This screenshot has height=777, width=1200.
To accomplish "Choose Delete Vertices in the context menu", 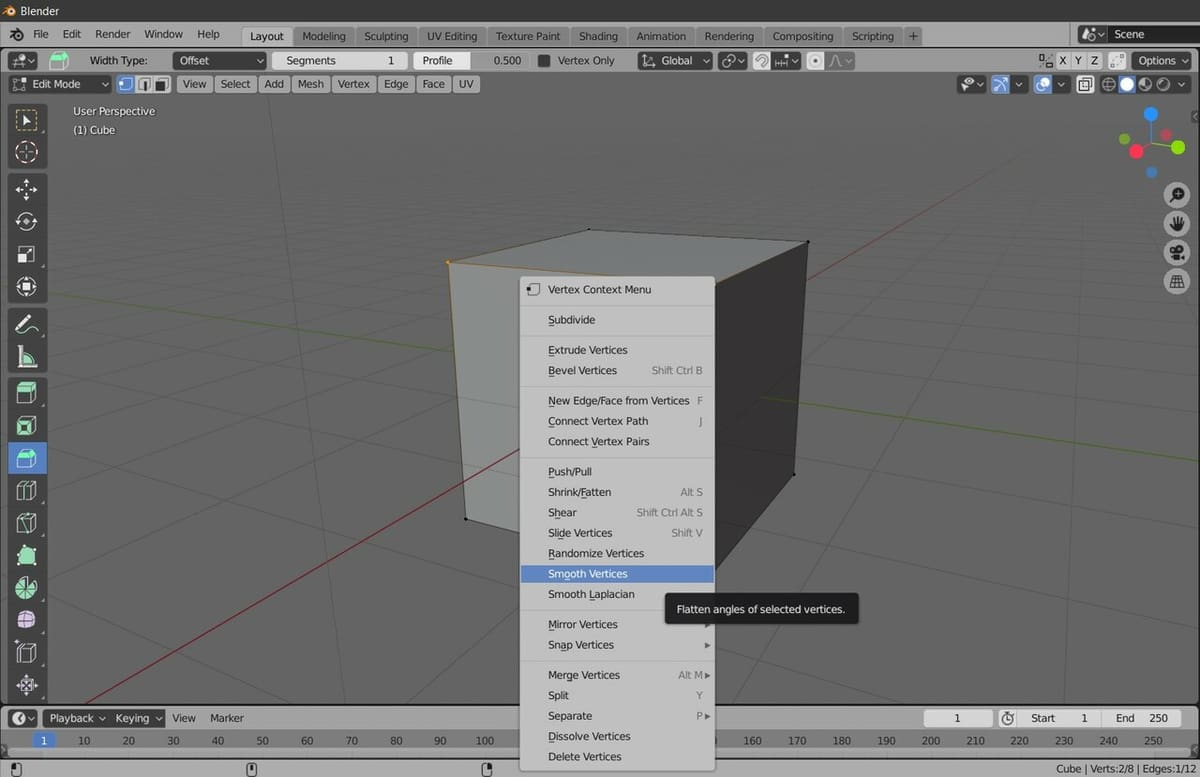I will pyautogui.click(x=617, y=757).
